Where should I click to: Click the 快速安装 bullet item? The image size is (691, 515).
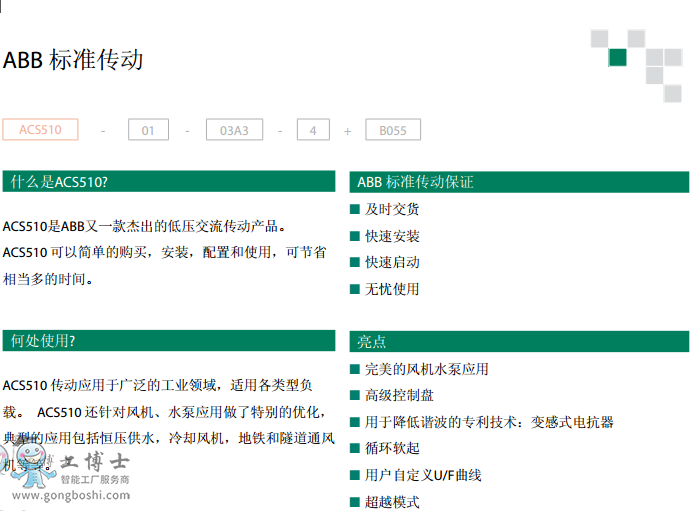(385, 236)
